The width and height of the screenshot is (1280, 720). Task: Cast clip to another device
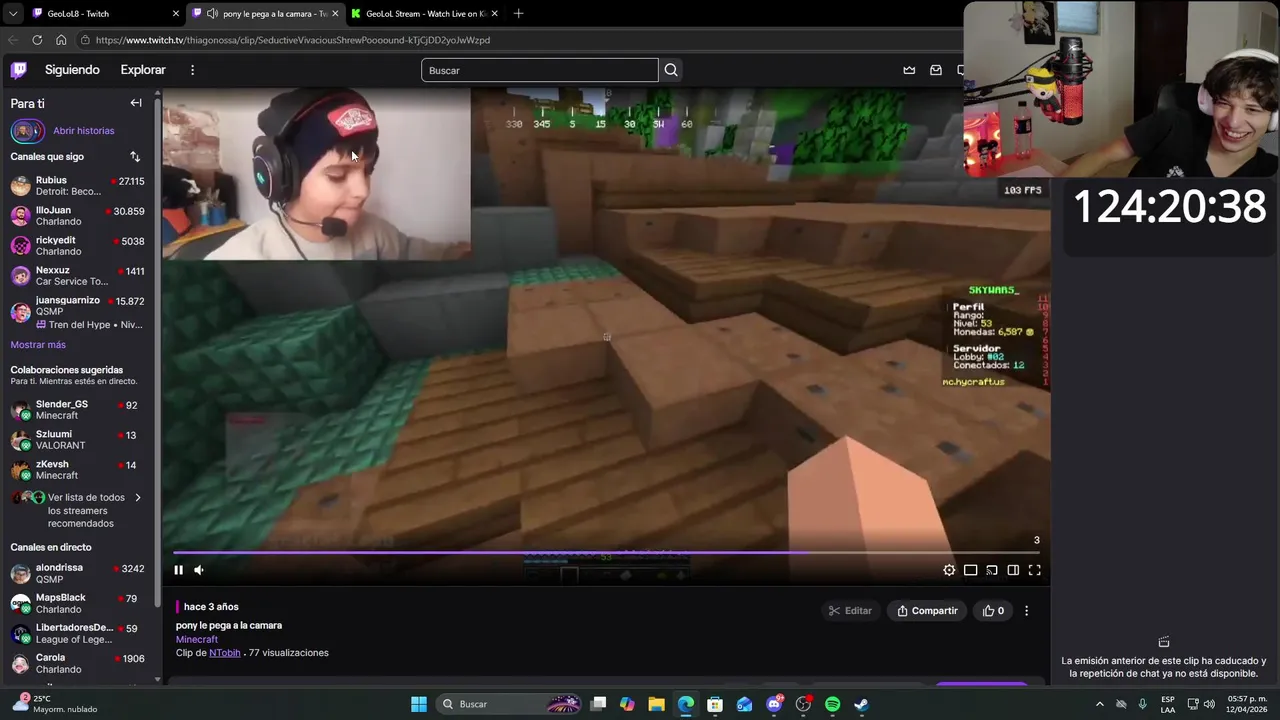click(x=992, y=570)
